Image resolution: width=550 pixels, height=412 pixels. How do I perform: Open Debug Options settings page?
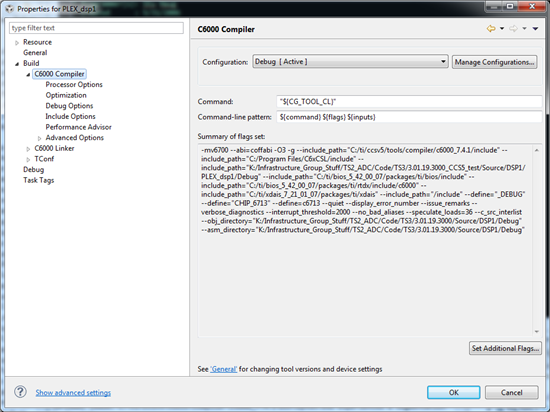click(x=69, y=106)
